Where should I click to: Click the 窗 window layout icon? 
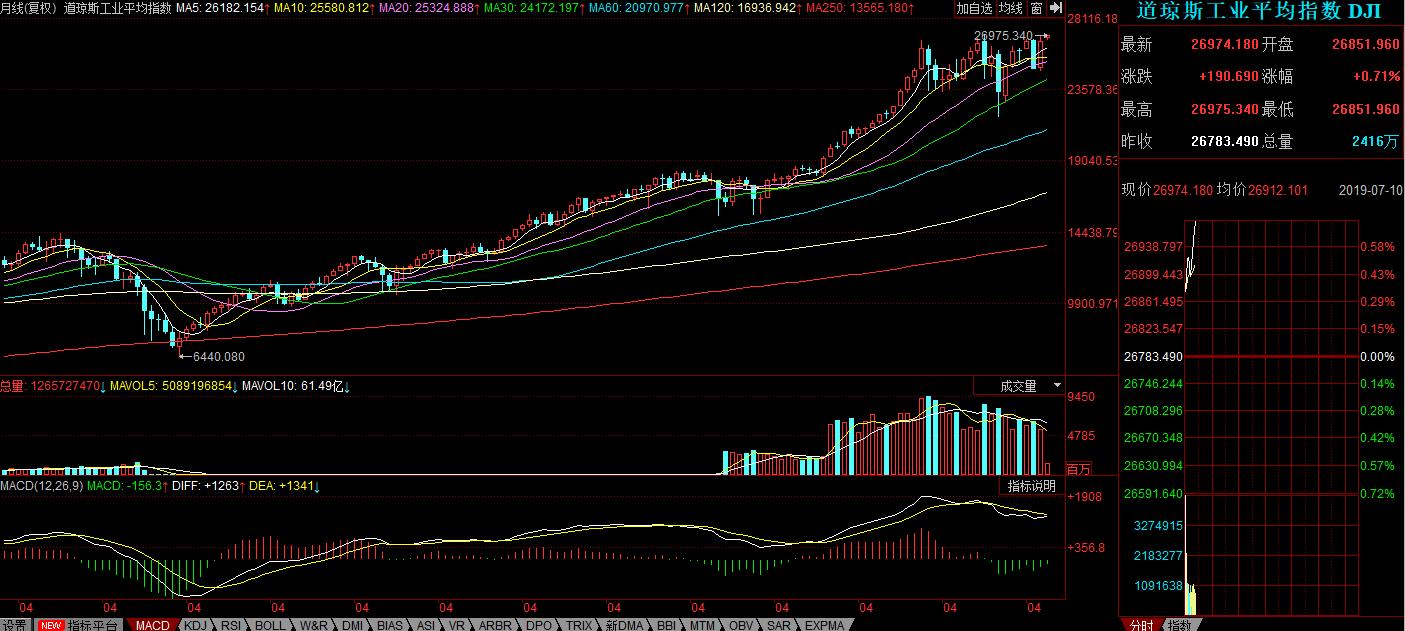[x=1036, y=8]
